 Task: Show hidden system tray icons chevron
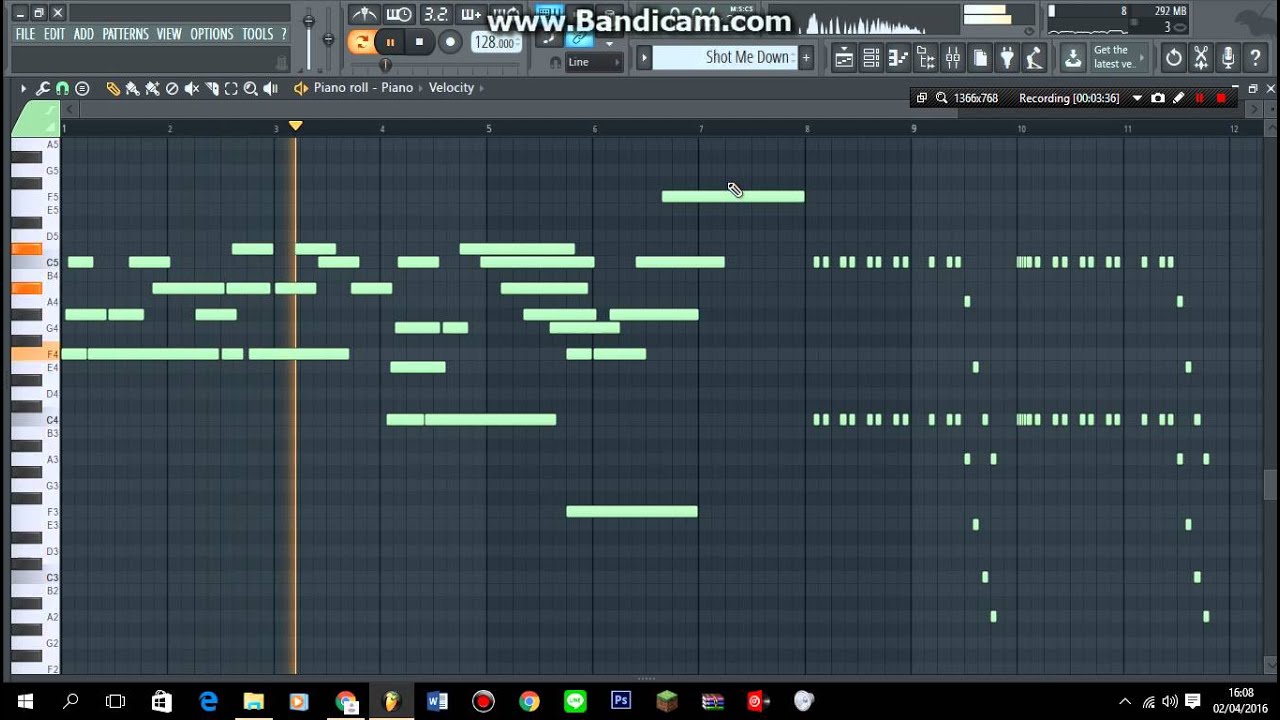coord(1125,702)
